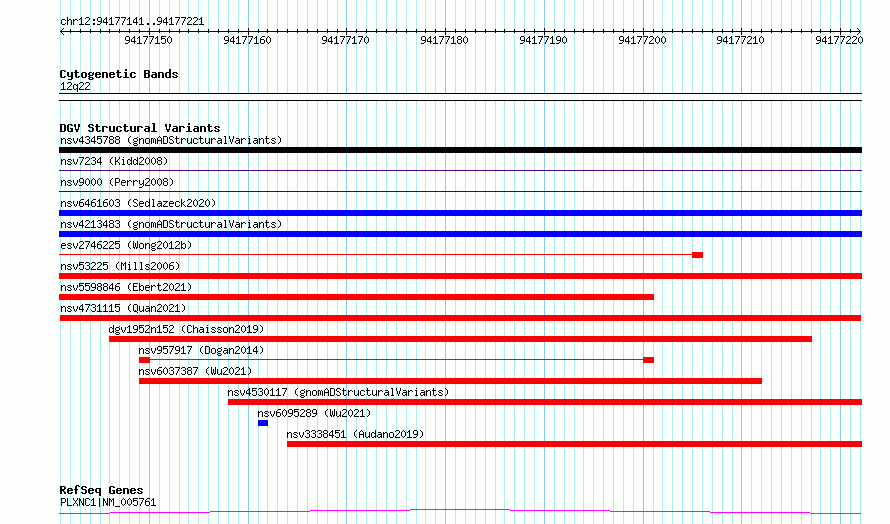Click ruler position 94177210
Image resolution: width=890 pixels, height=524 pixels.
741,40
